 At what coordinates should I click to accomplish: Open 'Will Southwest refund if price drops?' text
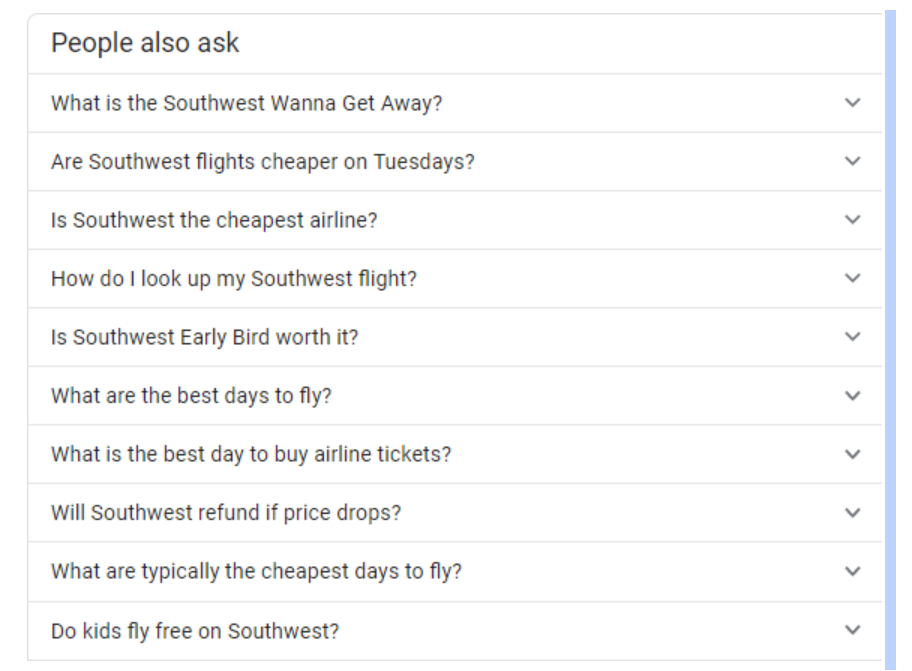pos(226,513)
